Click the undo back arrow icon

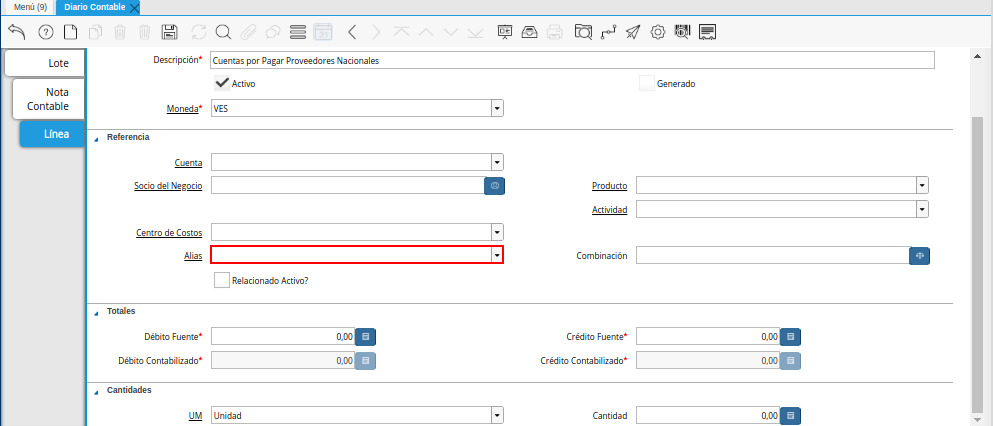(16, 32)
